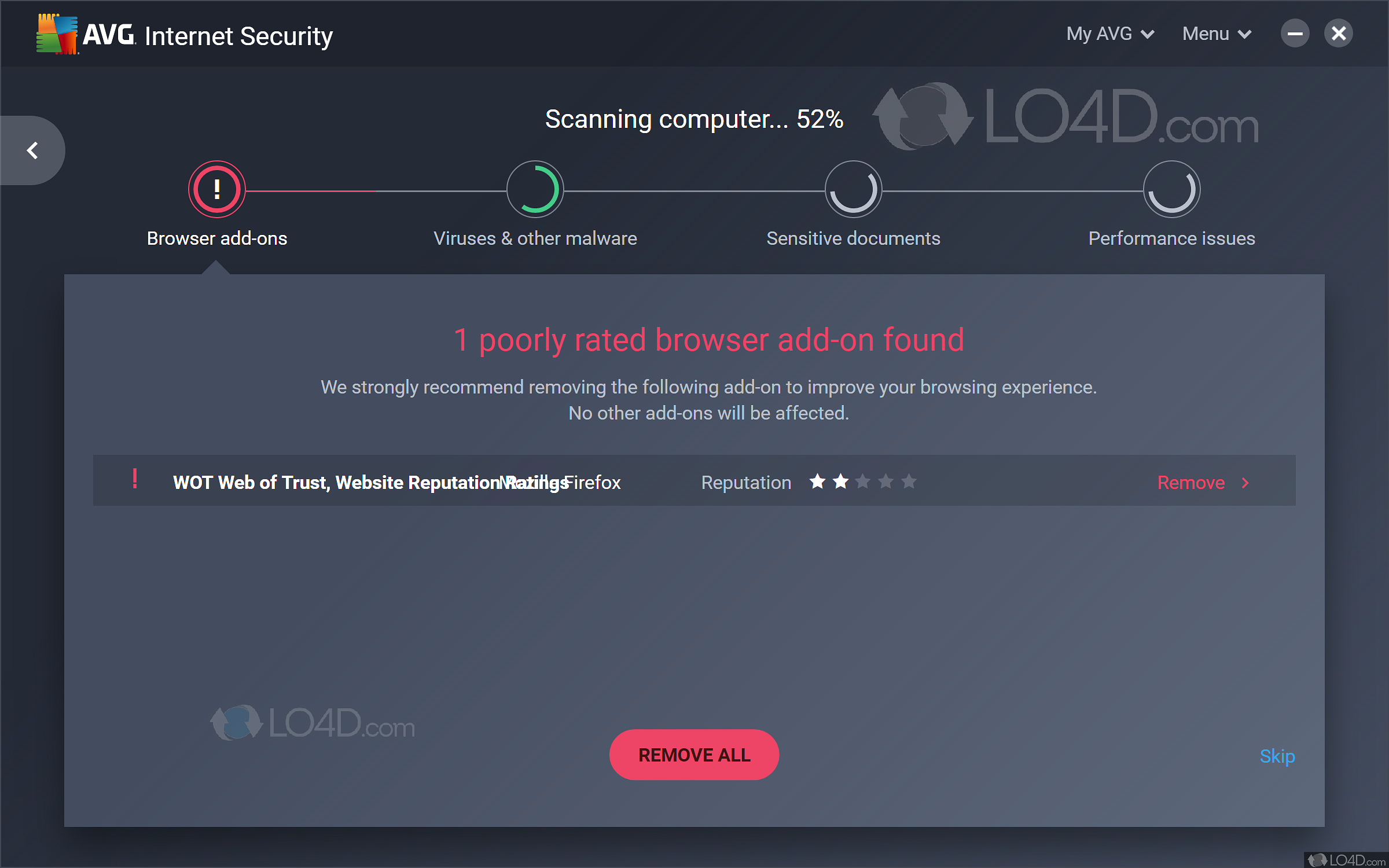Select the Sensitive documents step label
This screenshot has width=1389, height=868.
pyautogui.click(x=854, y=238)
